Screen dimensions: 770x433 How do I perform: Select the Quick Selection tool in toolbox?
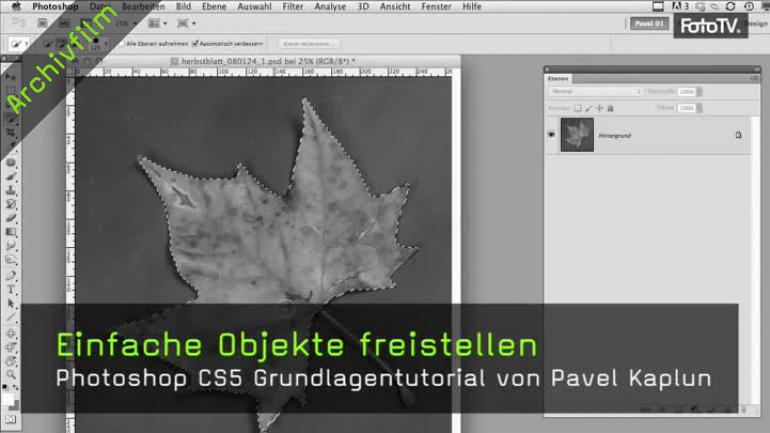11,119
